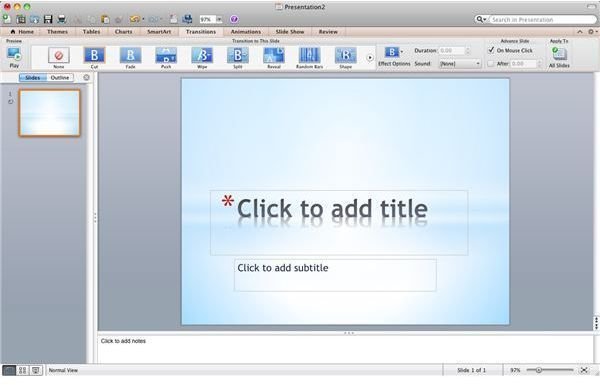Apply the Reveal transition
This screenshot has width=600, height=385.
pyautogui.click(x=274, y=58)
